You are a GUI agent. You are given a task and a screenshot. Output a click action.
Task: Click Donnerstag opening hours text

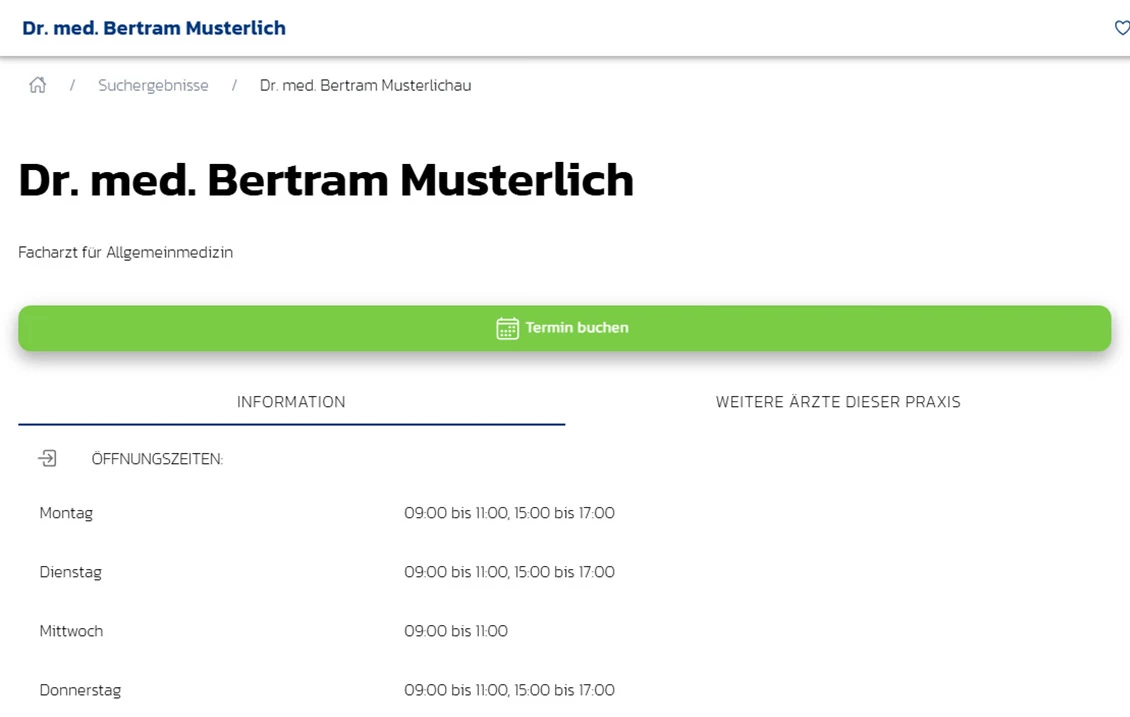[510, 690]
